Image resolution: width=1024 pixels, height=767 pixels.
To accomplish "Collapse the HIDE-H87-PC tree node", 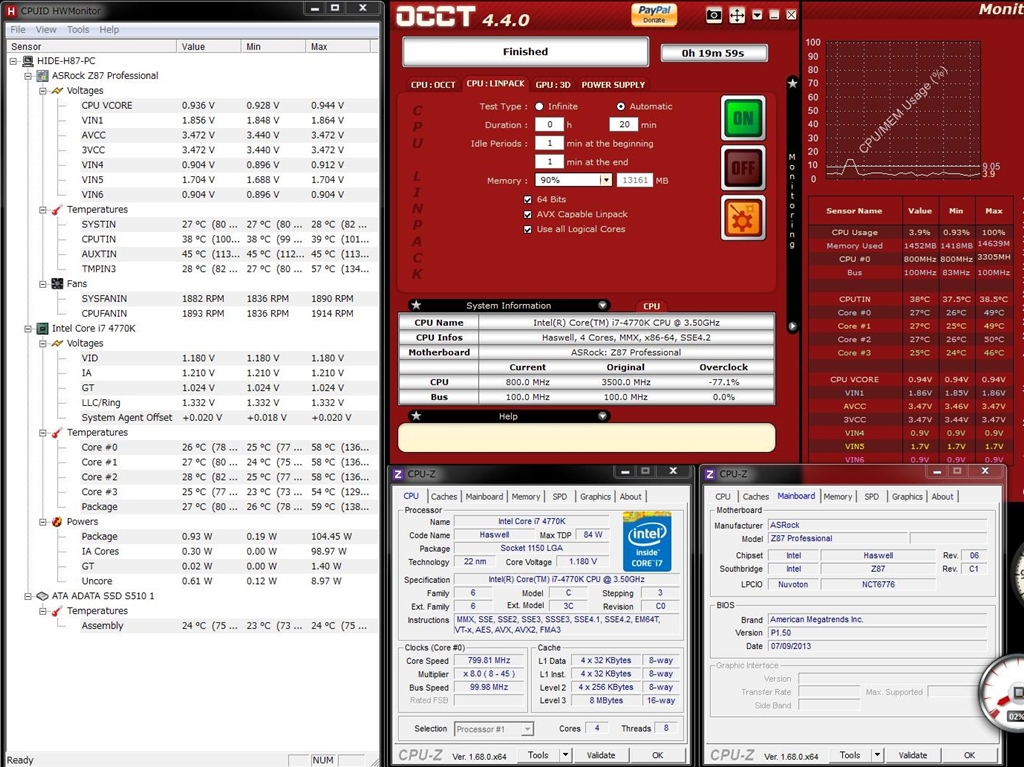I will point(13,61).
